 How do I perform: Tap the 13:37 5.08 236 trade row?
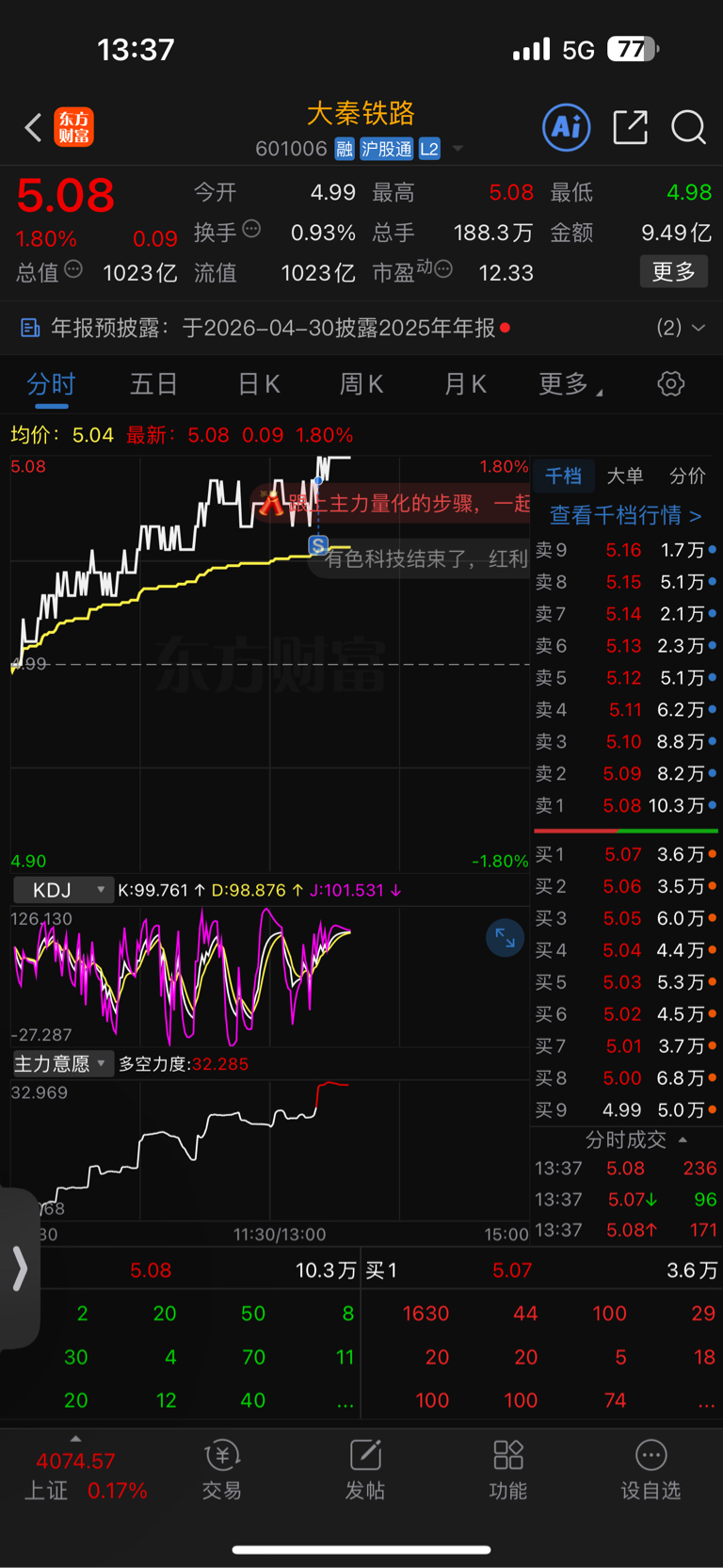click(626, 1168)
